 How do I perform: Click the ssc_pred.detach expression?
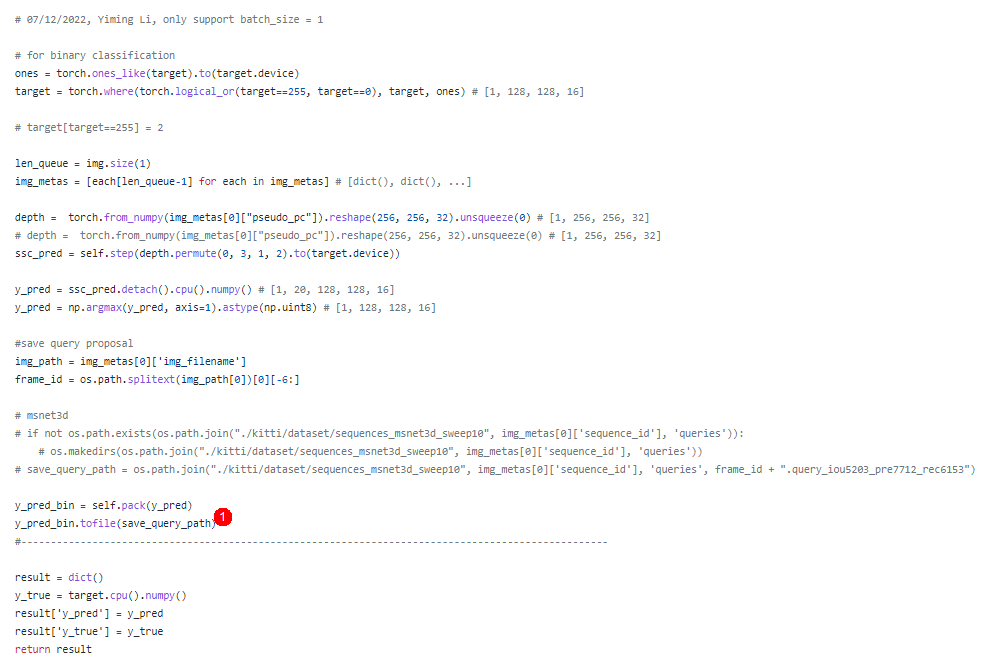[120, 289]
